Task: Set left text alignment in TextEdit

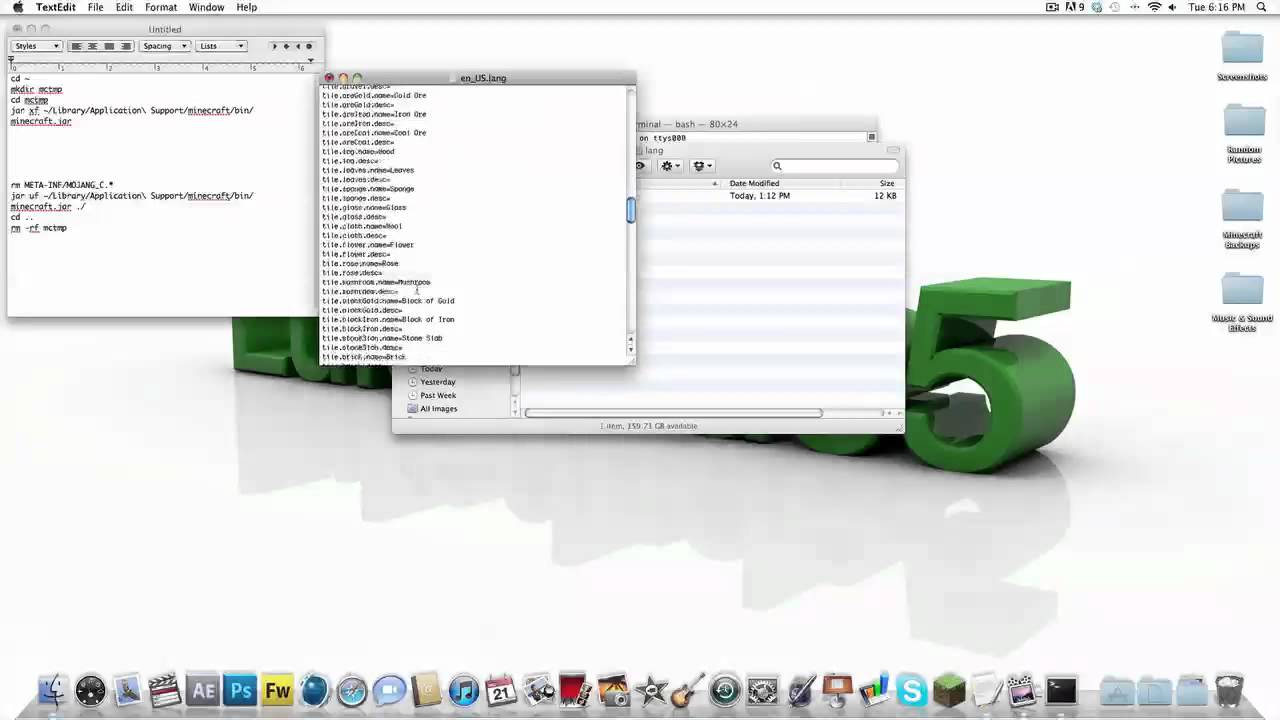Action: coord(76,46)
